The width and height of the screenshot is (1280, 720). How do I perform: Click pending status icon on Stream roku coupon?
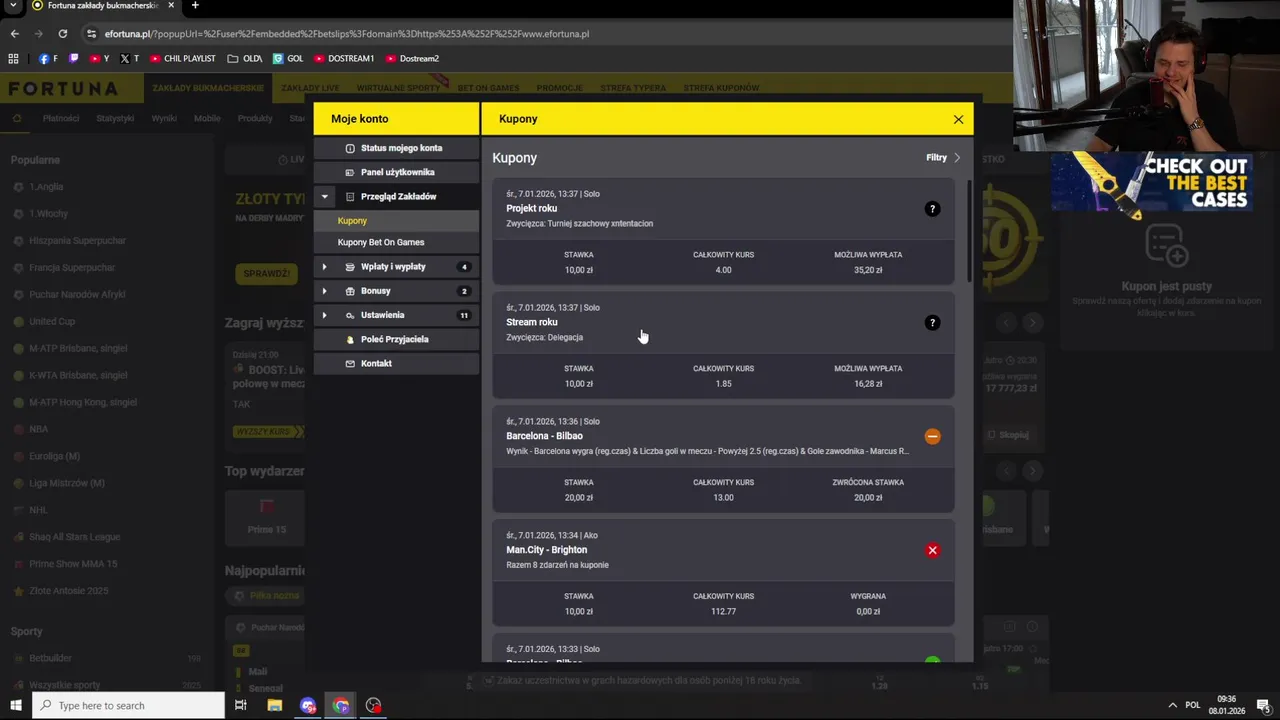coord(932,323)
